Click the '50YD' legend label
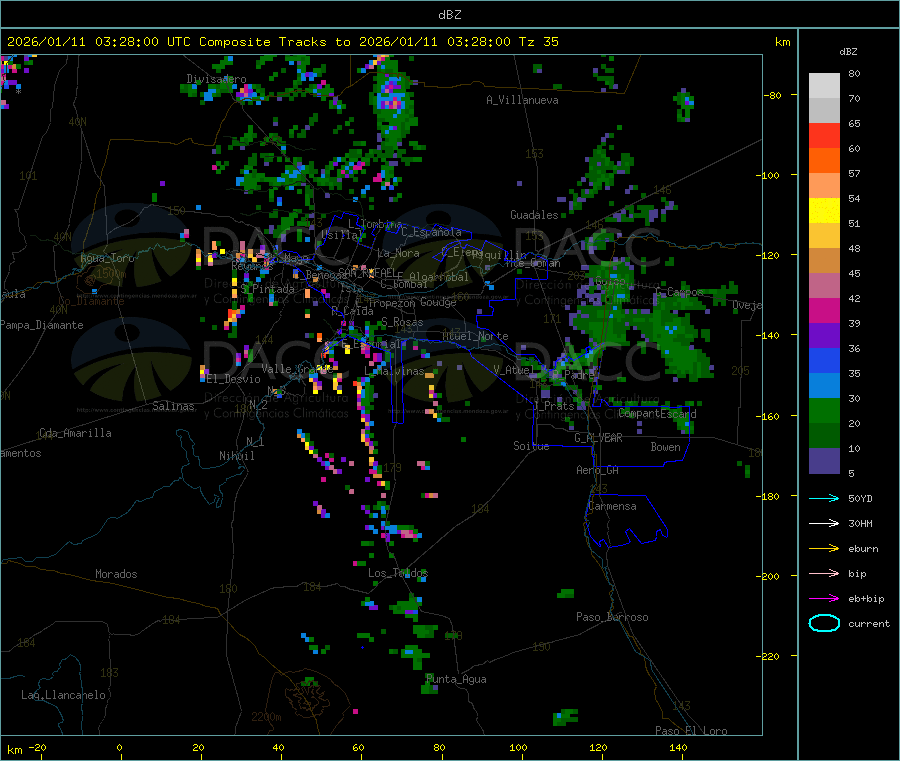This screenshot has width=900, height=761. (860, 498)
